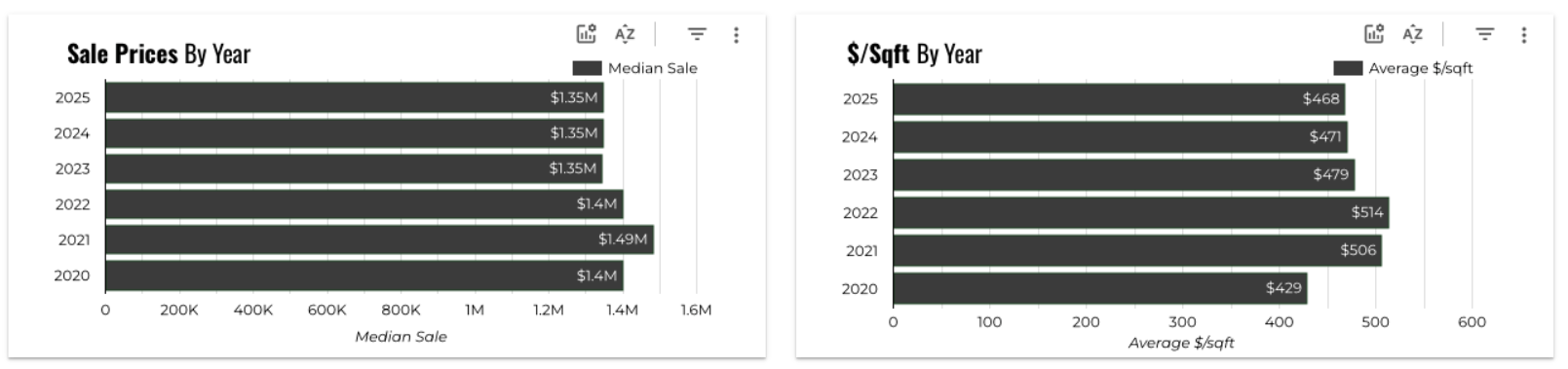Image resolution: width=1568 pixels, height=369 pixels.
Task: Open chart explore icon on $/Sqft chart
Action: pyautogui.click(x=1374, y=34)
